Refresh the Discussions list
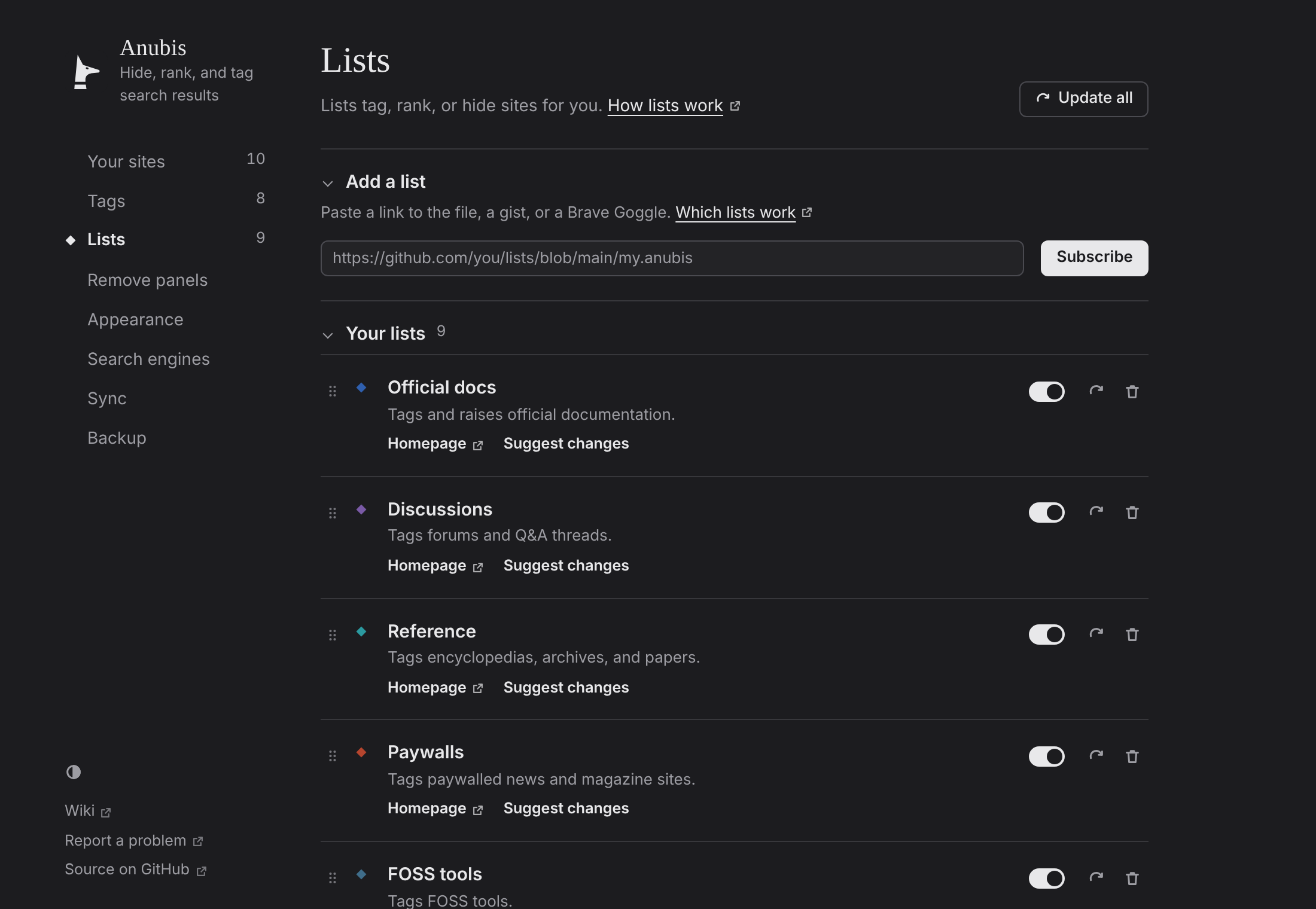The image size is (1316, 909). point(1096,512)
